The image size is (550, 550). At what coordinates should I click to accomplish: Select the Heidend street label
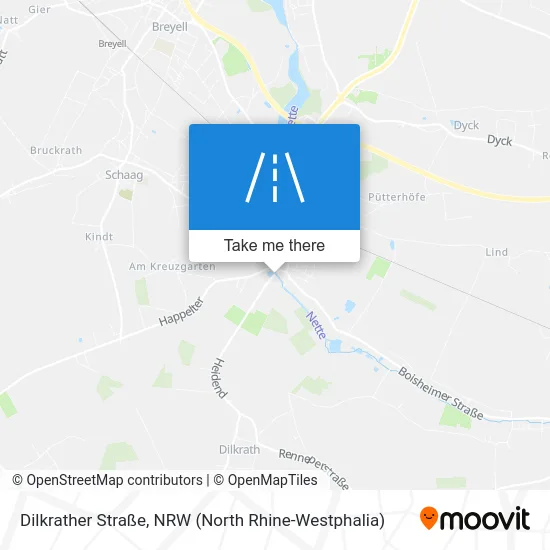(x=219, y=378)
